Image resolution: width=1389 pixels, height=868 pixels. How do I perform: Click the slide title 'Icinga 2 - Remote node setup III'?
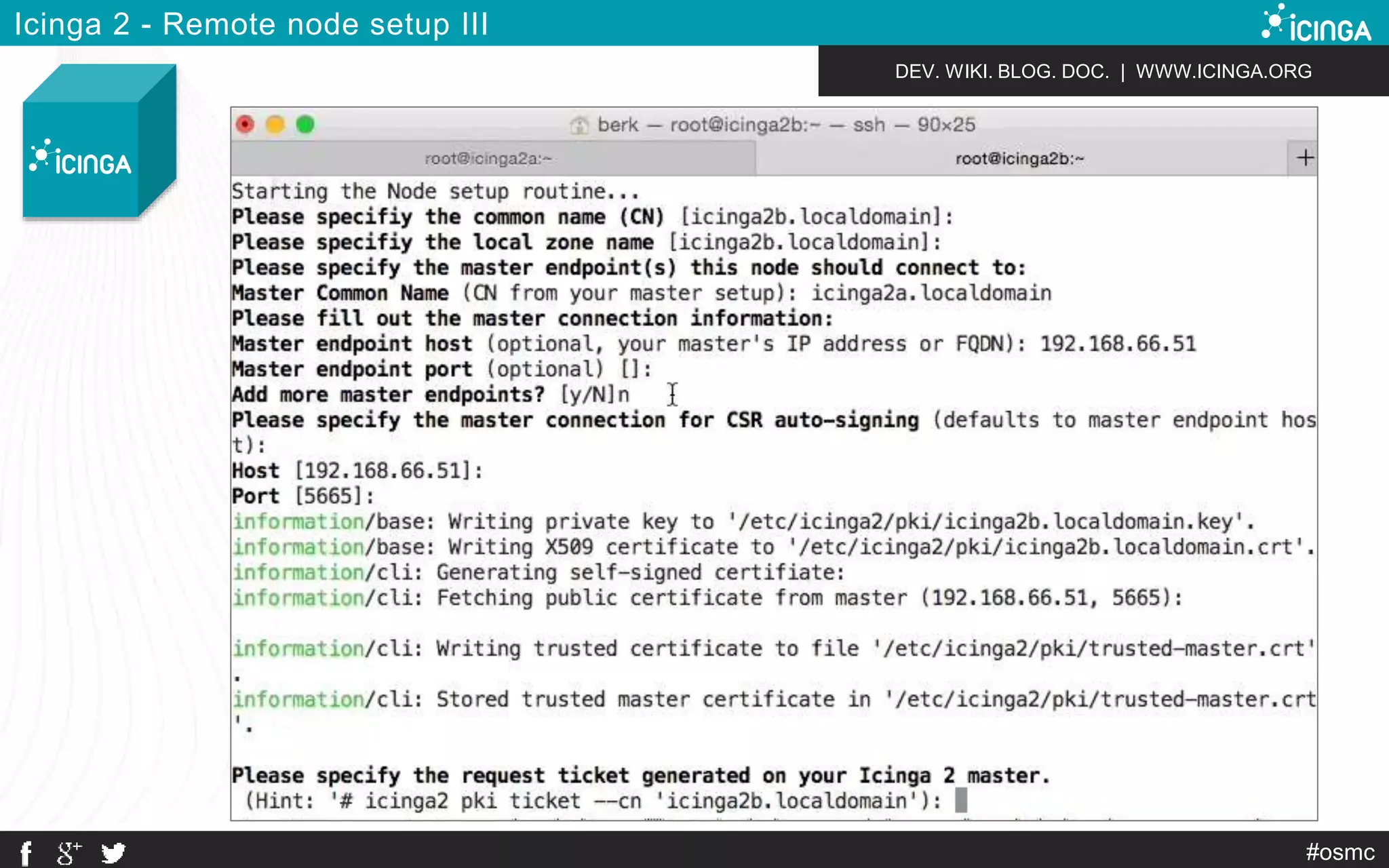tap(252, 24)
